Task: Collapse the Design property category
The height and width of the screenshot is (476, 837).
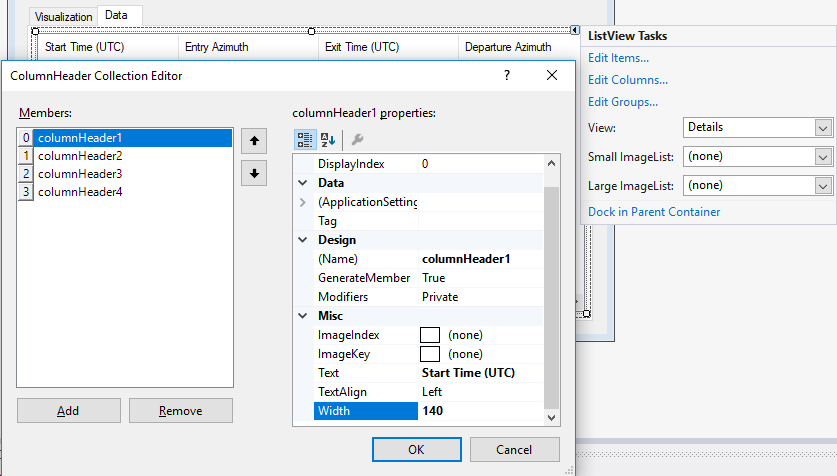Action: (303, 240)
